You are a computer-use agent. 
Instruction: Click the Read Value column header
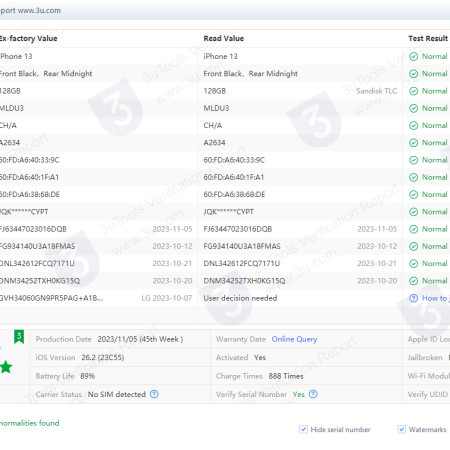click(x=224, y=38)
